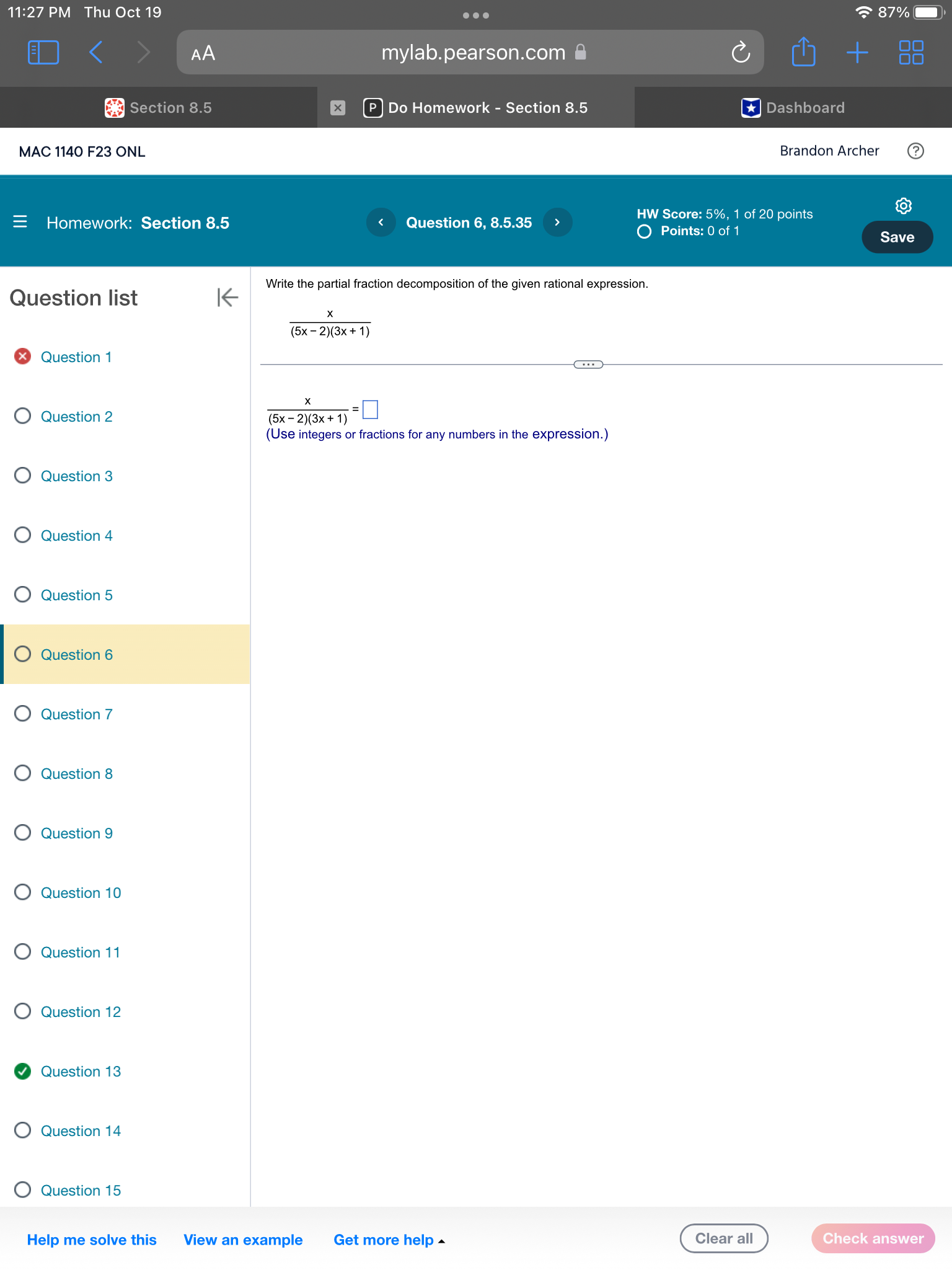Viewport: 952px width, 1270px height.
Task: Open the AA reader text options
Action: click(203, 53)
